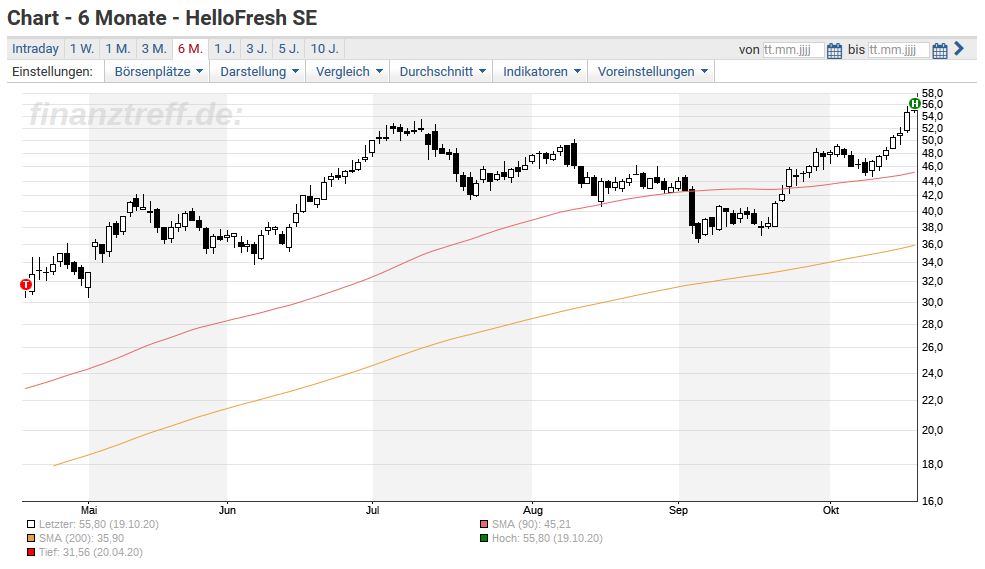Click the 'Chart - 6 Monate - HelloFresh SE' heading
Image resolution: width=985 pixels, height=569 pixels.
(x=162, y=18)
